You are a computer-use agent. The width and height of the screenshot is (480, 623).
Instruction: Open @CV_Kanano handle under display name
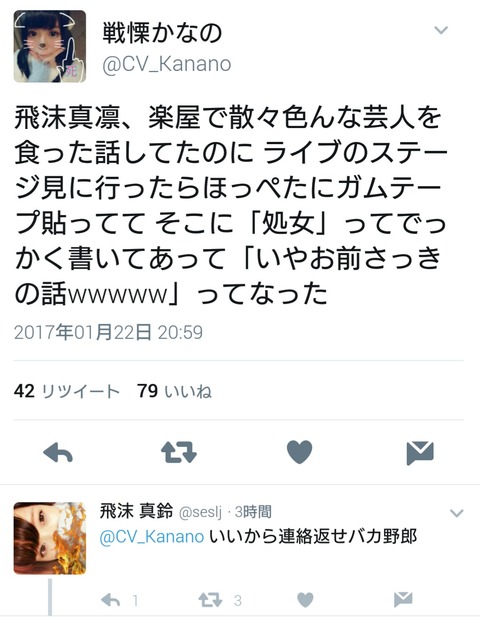[x=166, y=64]
